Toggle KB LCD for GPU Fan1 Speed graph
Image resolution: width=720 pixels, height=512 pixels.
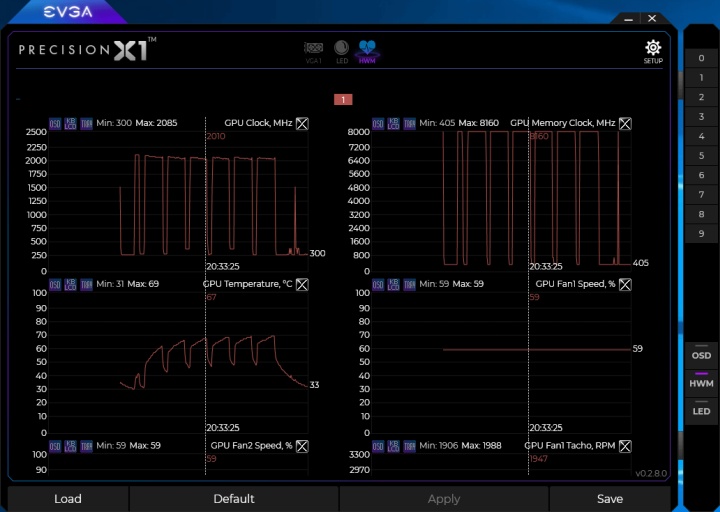pyautogui.click(x=394, y=285)
